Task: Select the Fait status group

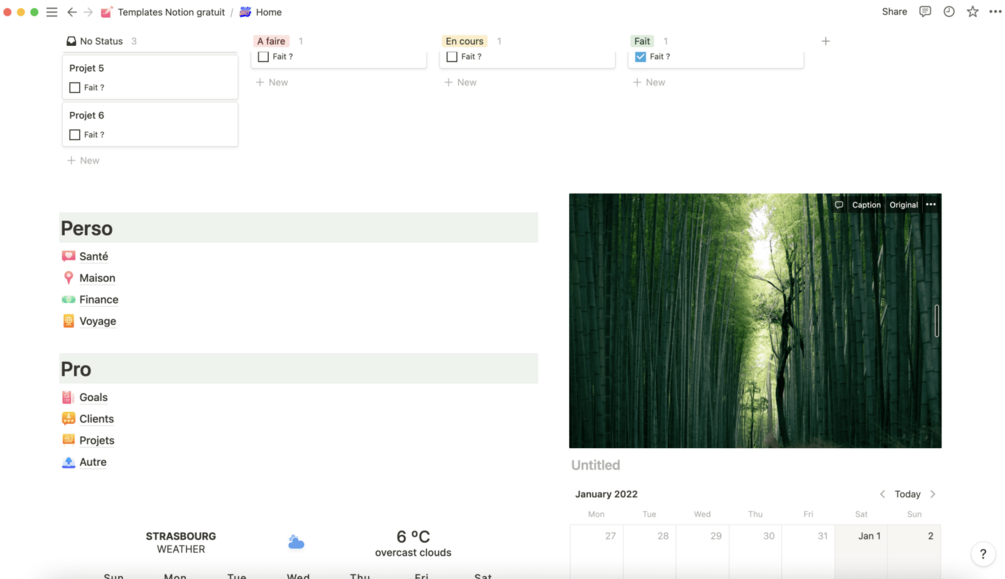Action: (x=642, y=41)
